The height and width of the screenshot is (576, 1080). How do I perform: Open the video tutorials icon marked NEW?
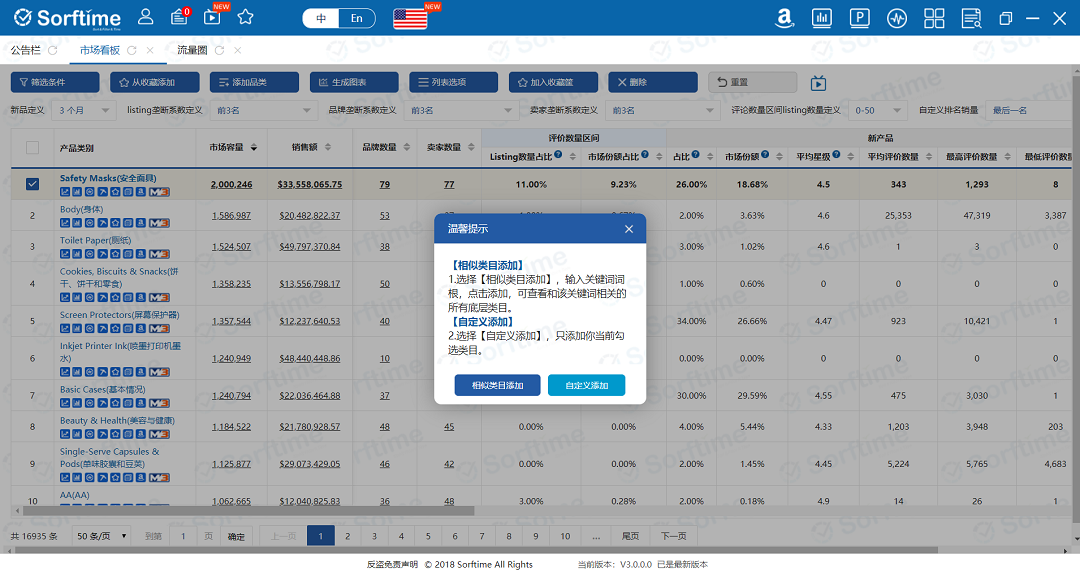(213, 17)
